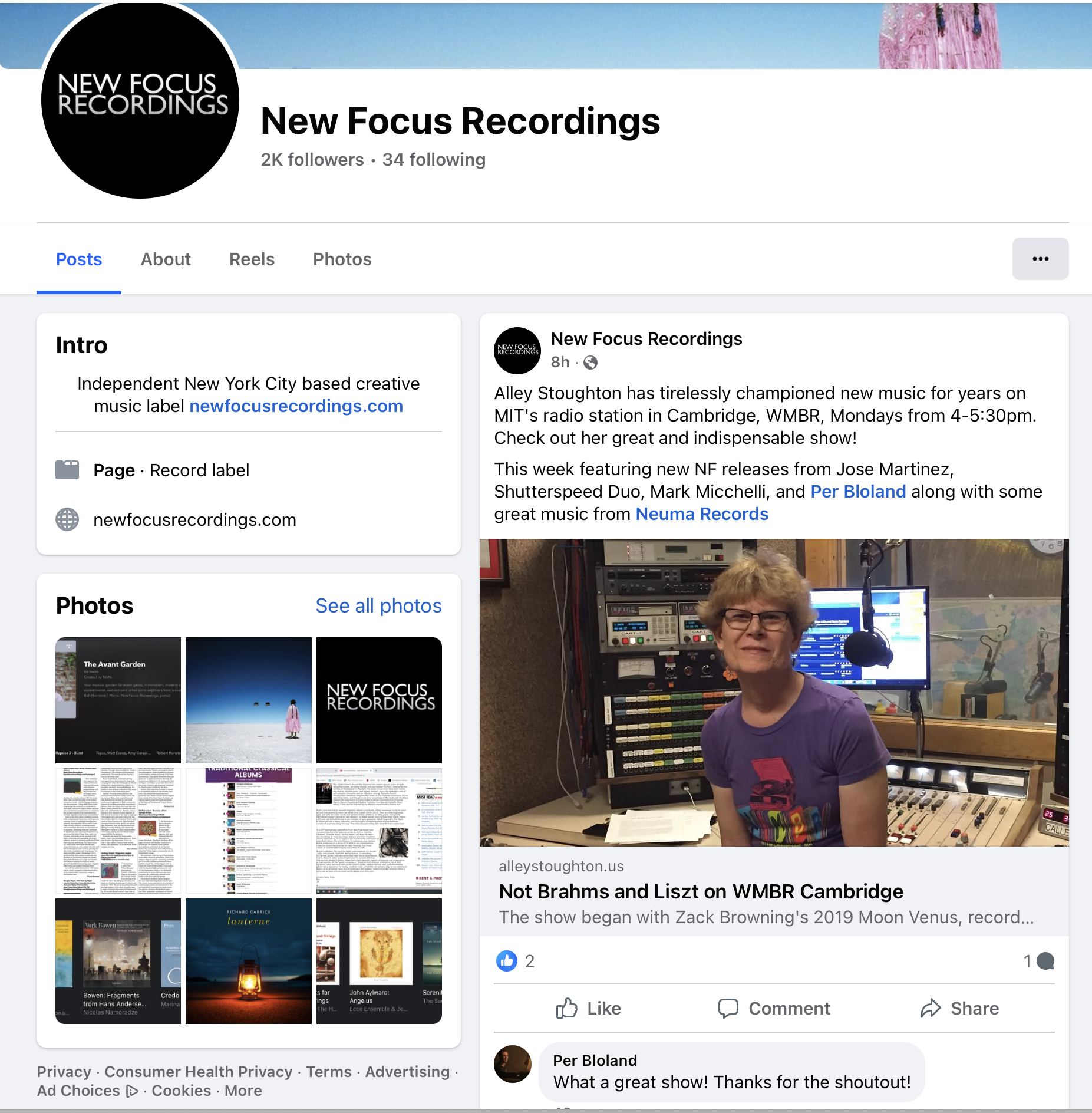Share the WMBR radio show post
1092x1113 pixels.
959,1009
